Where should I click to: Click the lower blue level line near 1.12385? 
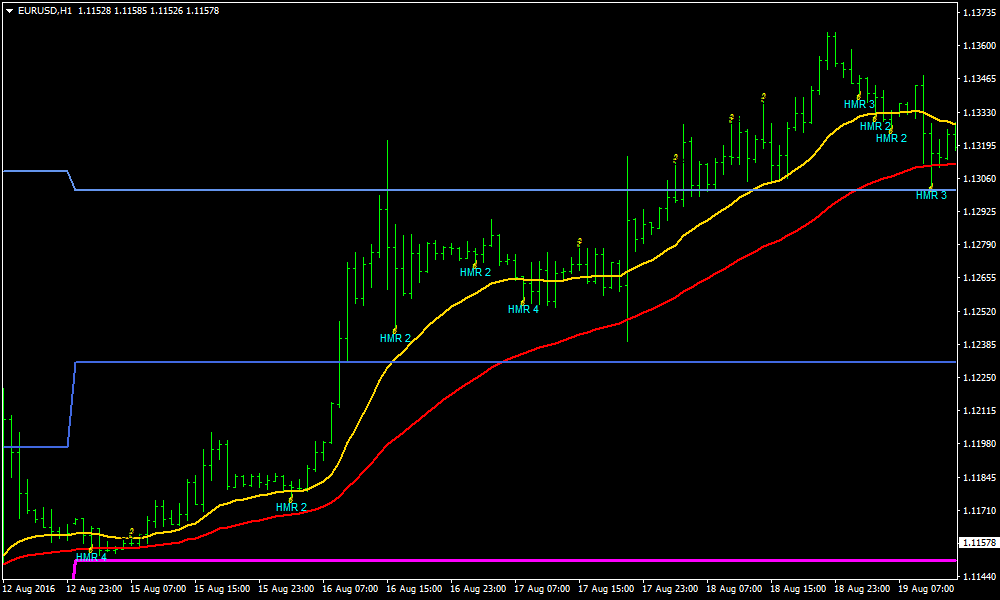[x=500, y=362]
